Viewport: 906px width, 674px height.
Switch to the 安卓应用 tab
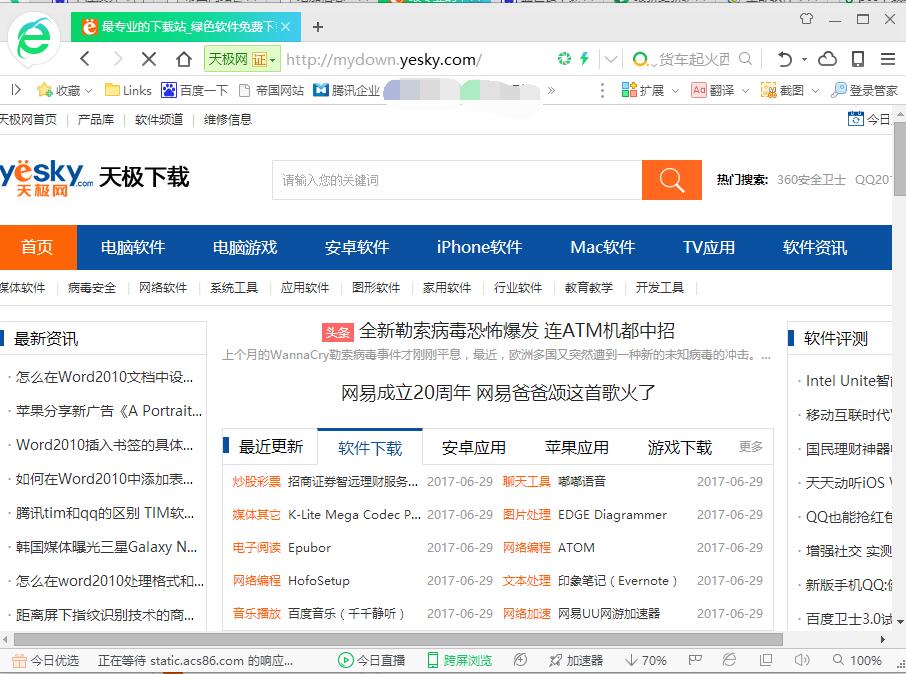pyautogui.click(x=474, y=447)
